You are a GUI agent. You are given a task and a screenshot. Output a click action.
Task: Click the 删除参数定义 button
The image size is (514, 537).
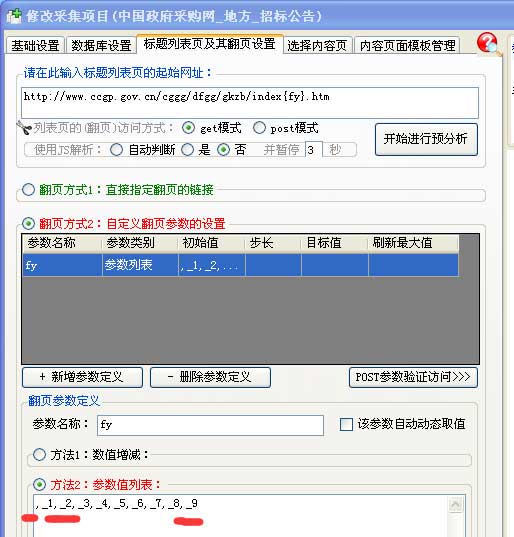210,377
